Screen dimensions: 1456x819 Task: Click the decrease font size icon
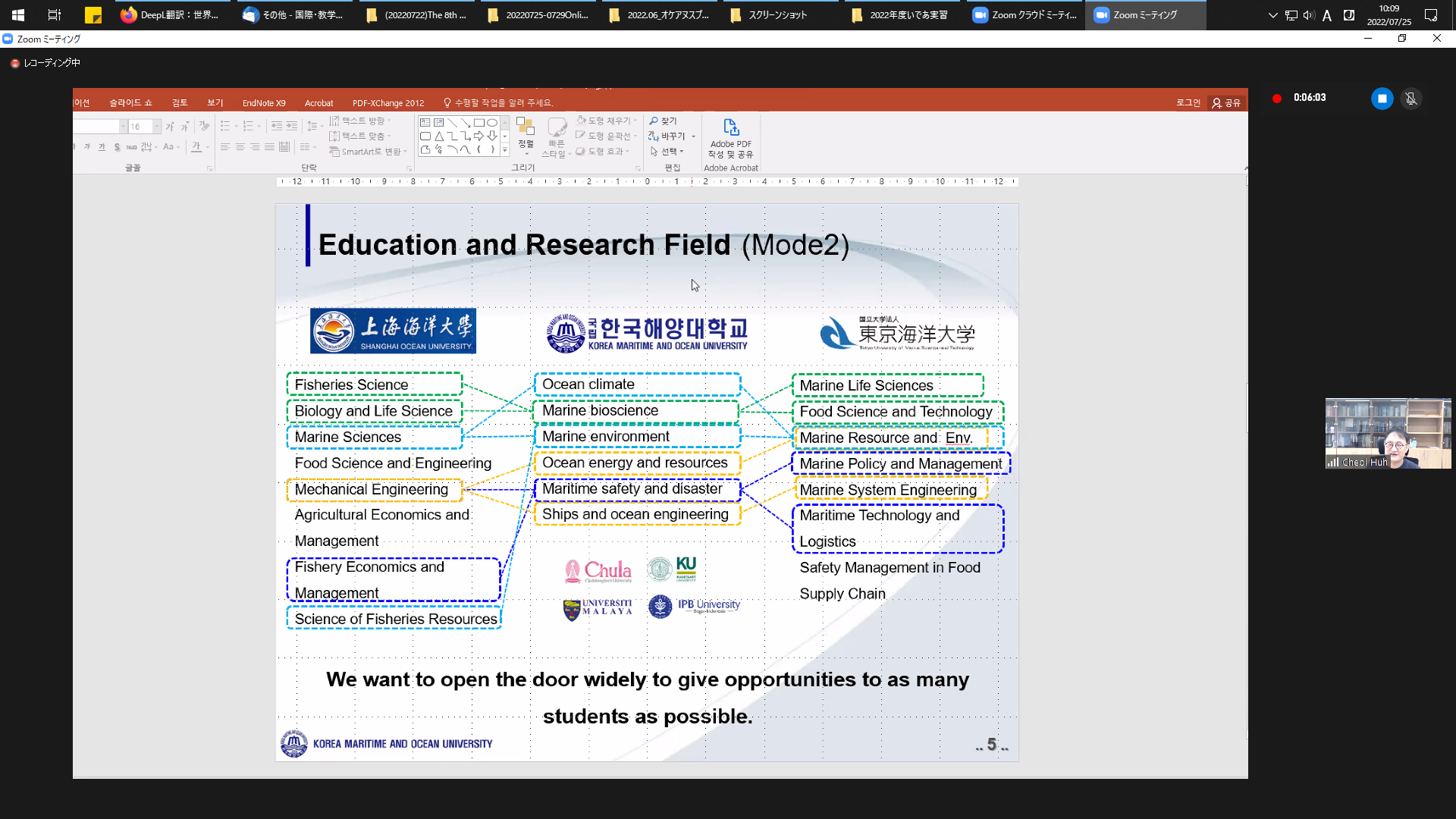click(184, 127)
